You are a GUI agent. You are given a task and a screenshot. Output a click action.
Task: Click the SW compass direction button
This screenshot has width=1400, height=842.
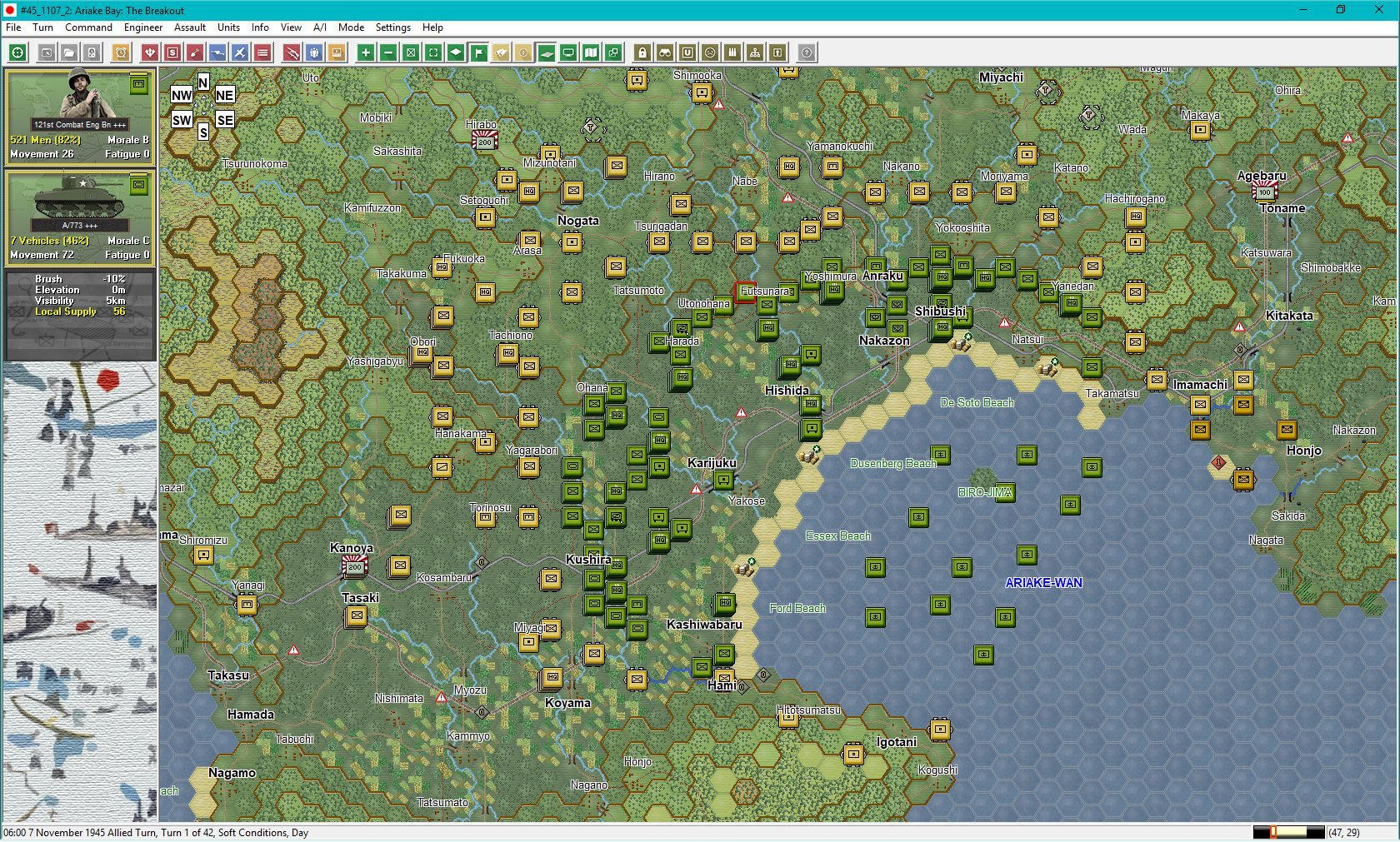[182, 120]
